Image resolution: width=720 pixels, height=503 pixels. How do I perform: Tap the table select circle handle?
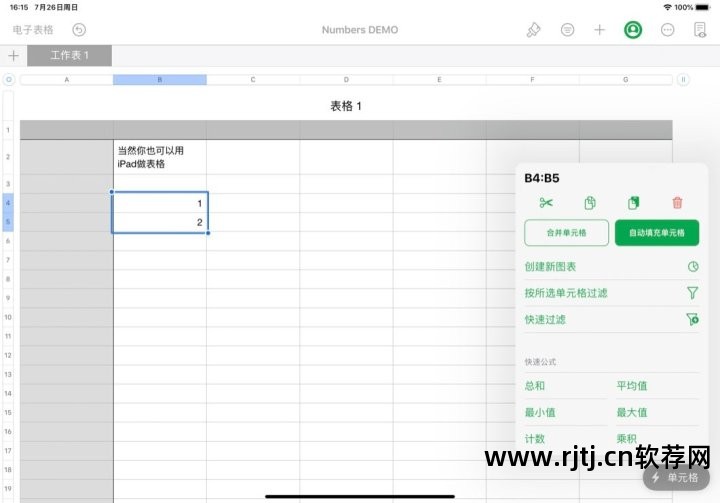pyautogui.click(x=9, y=79)
